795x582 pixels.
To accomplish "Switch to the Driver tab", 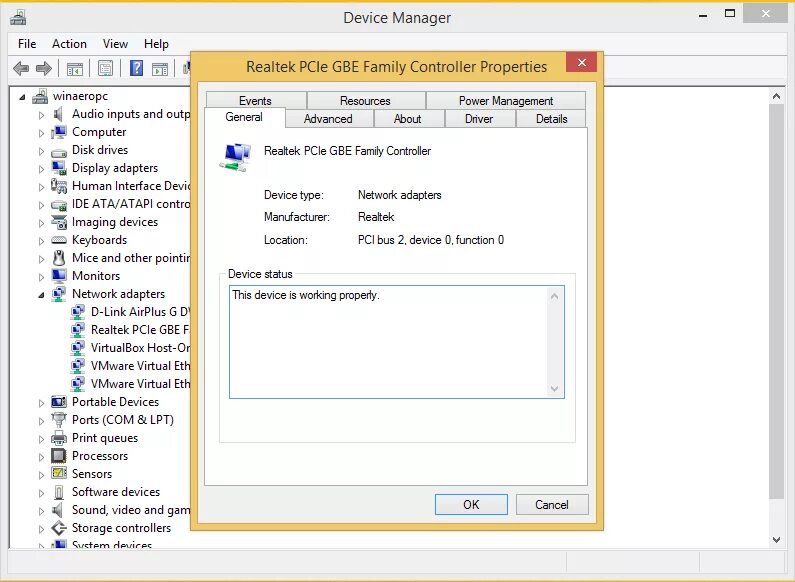I will point(479,119).
